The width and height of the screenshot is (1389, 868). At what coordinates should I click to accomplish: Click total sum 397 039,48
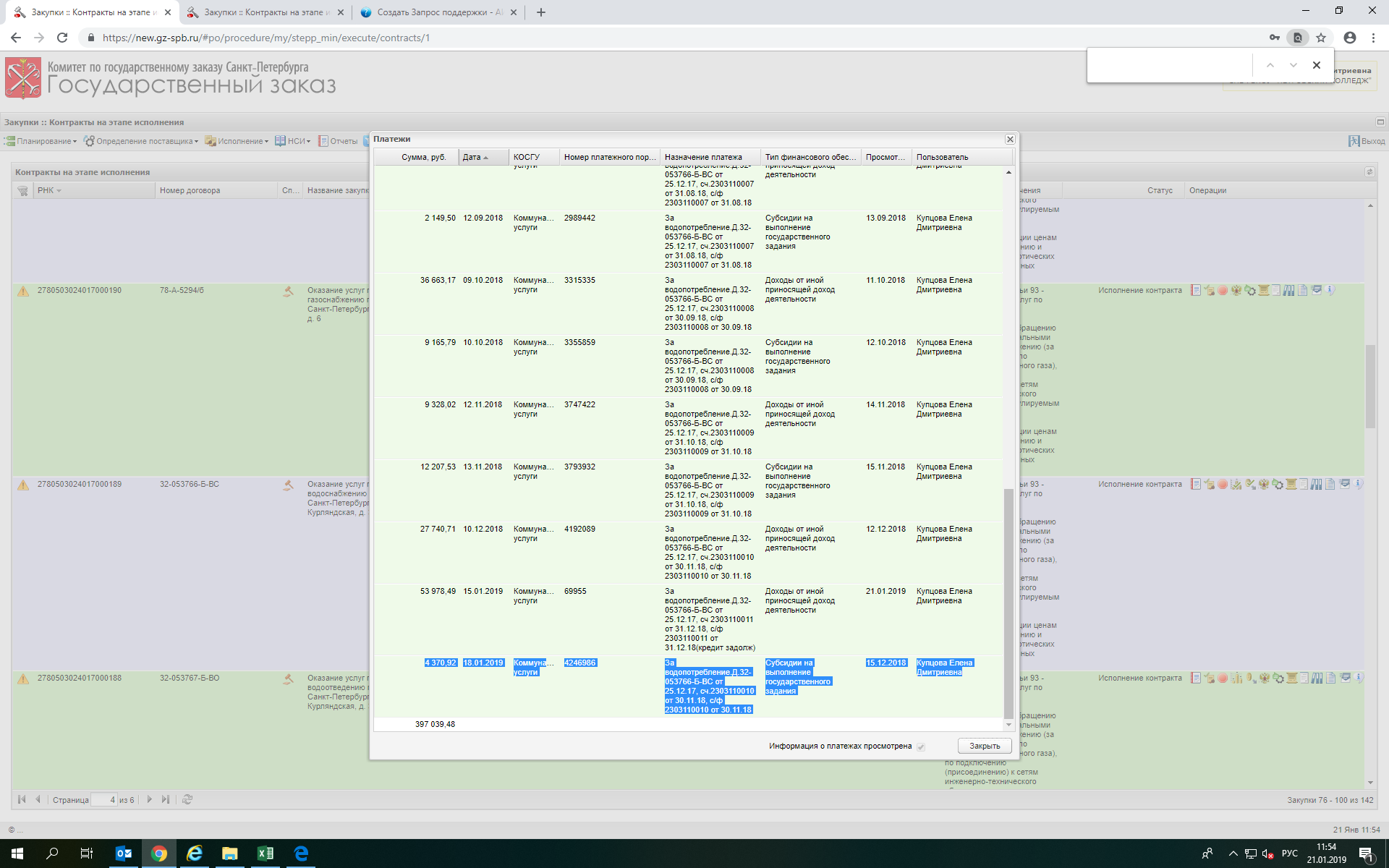[435, 724]
